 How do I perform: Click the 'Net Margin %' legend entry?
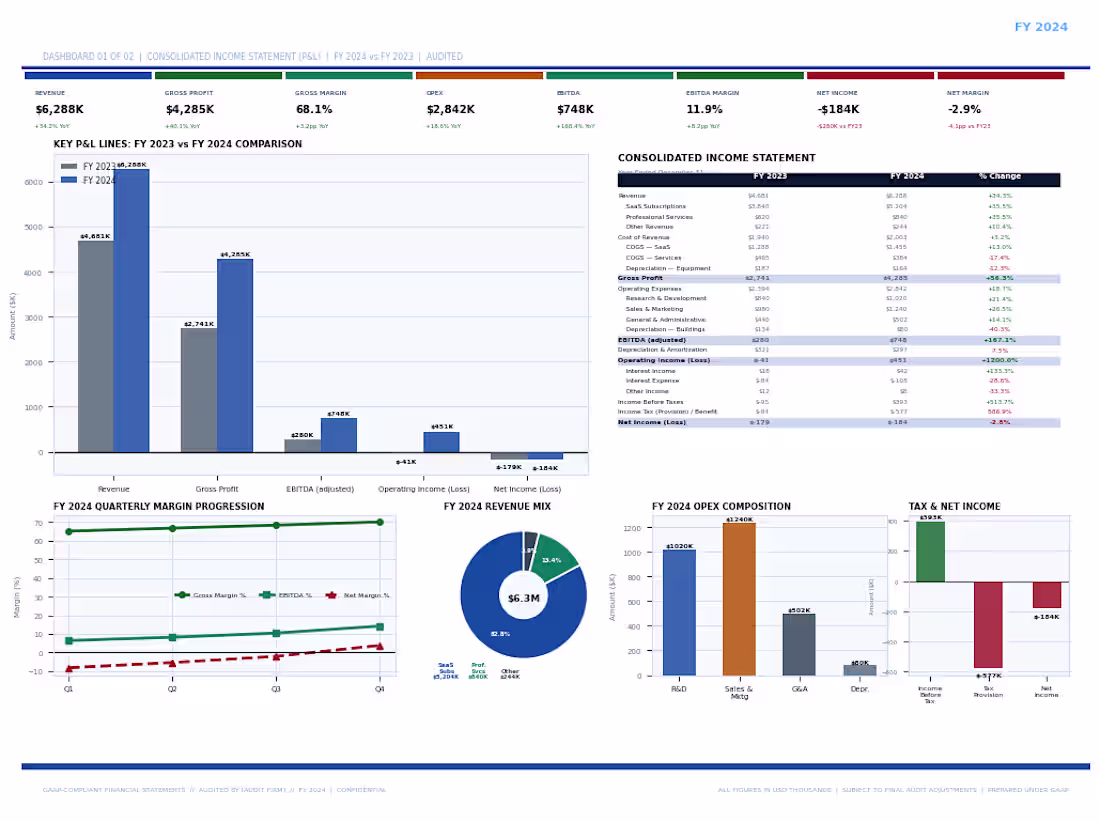(x=357, y=595)
